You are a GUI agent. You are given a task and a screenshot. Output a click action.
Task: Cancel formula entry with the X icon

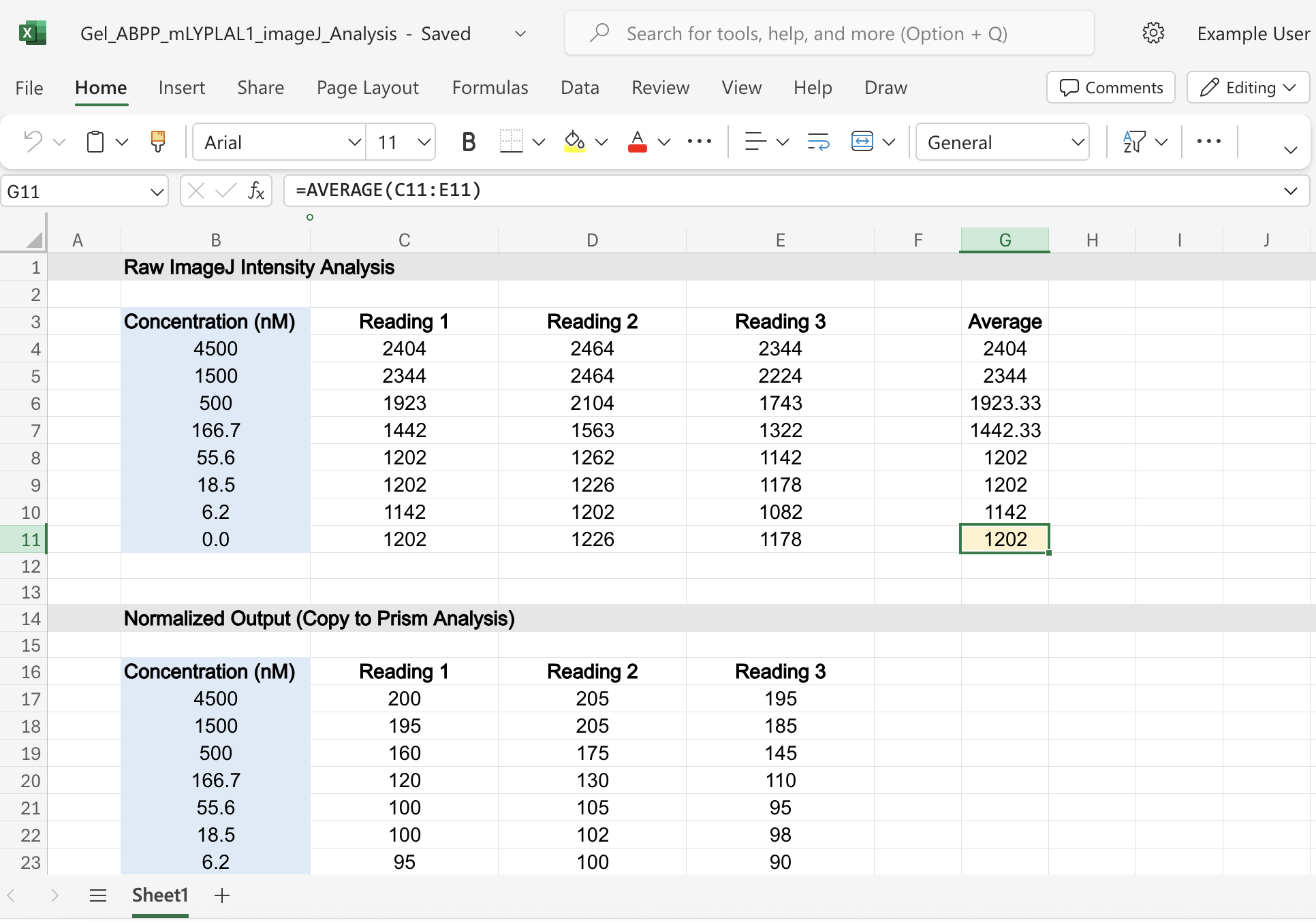[x=195, y=191]
